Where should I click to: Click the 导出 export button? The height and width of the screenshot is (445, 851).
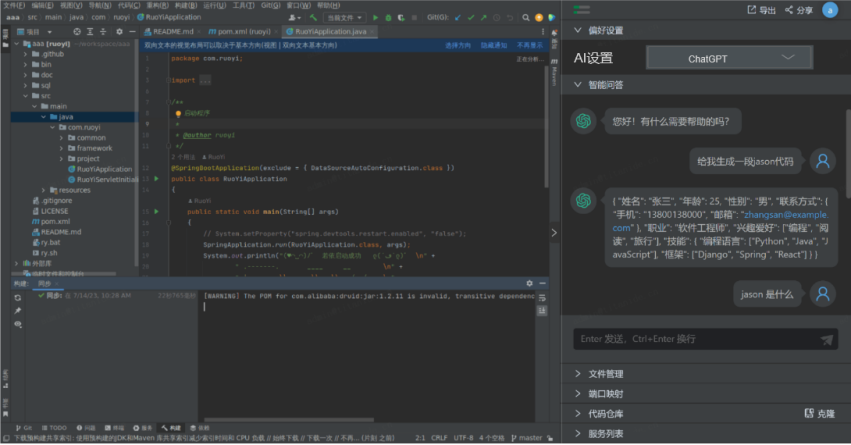[x=761, y=10]
